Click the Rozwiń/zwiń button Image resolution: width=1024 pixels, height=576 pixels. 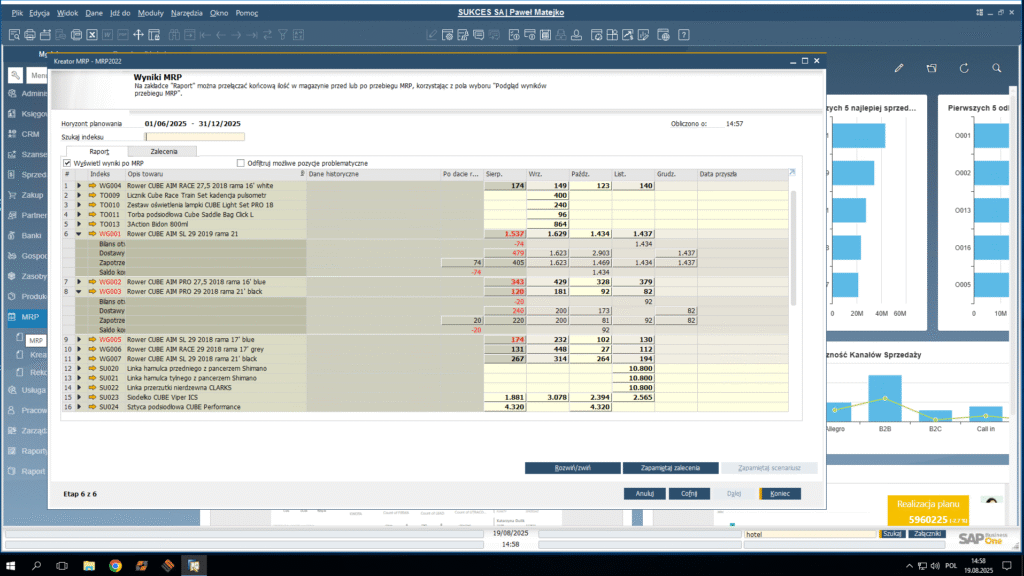click(573, 468)
